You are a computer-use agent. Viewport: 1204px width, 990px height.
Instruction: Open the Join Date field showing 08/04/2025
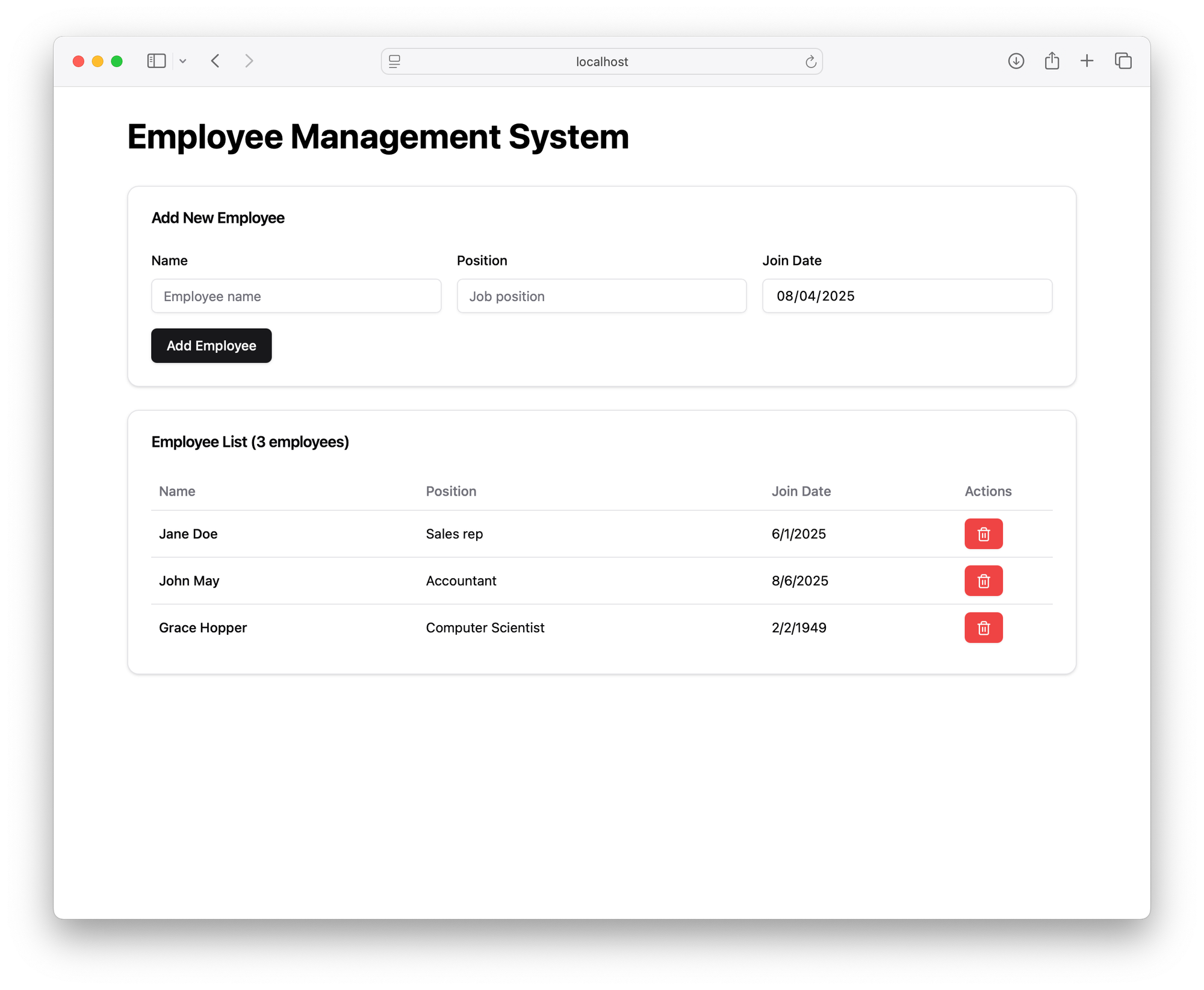[907, 296]
